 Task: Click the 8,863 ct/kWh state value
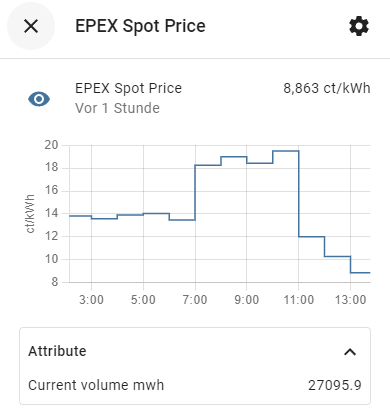click(x=327, y=88)
